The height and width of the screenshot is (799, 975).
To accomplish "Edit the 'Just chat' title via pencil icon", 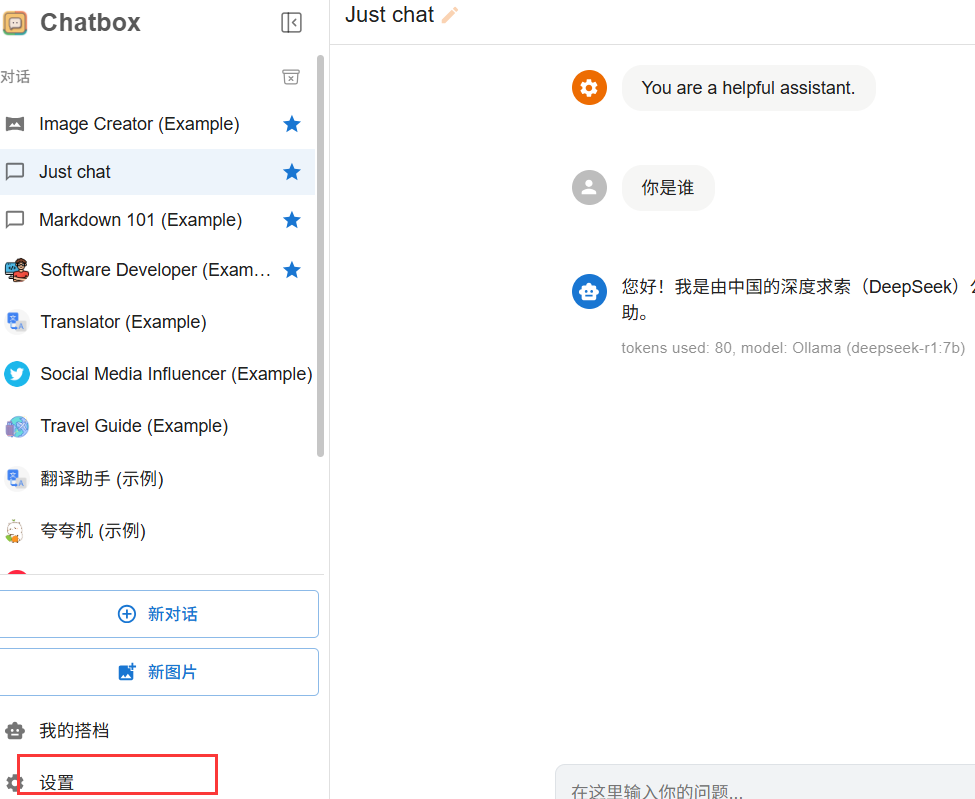I will pyautogui.click(x=449, y=14).
